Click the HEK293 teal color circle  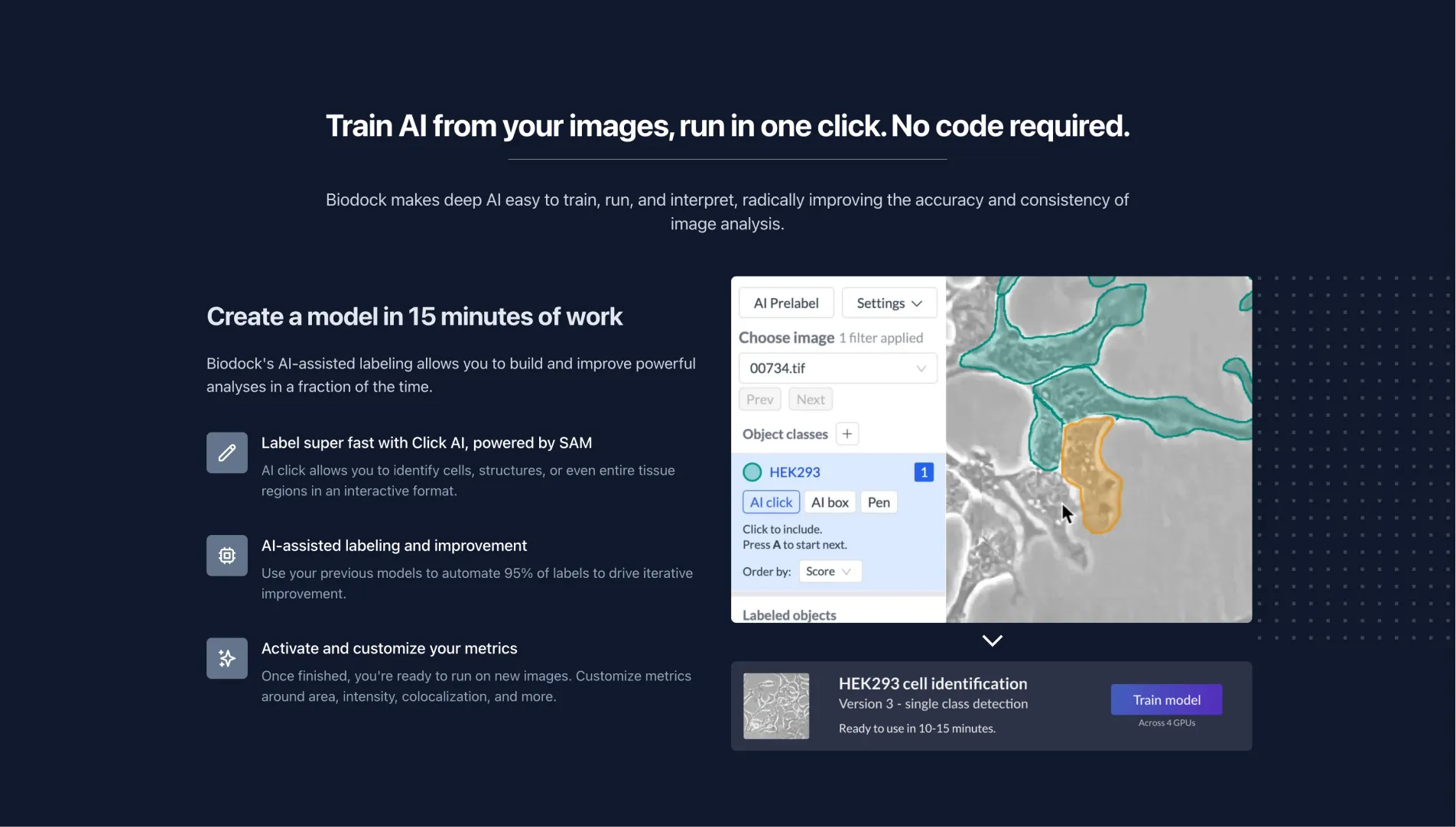pyautogui.click(x=752, y=472)
